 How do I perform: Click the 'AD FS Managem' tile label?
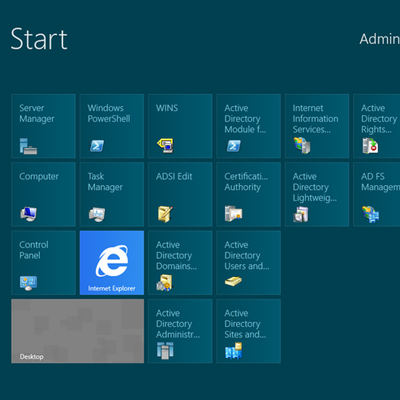pyautogui.click(x=380, y=182)
